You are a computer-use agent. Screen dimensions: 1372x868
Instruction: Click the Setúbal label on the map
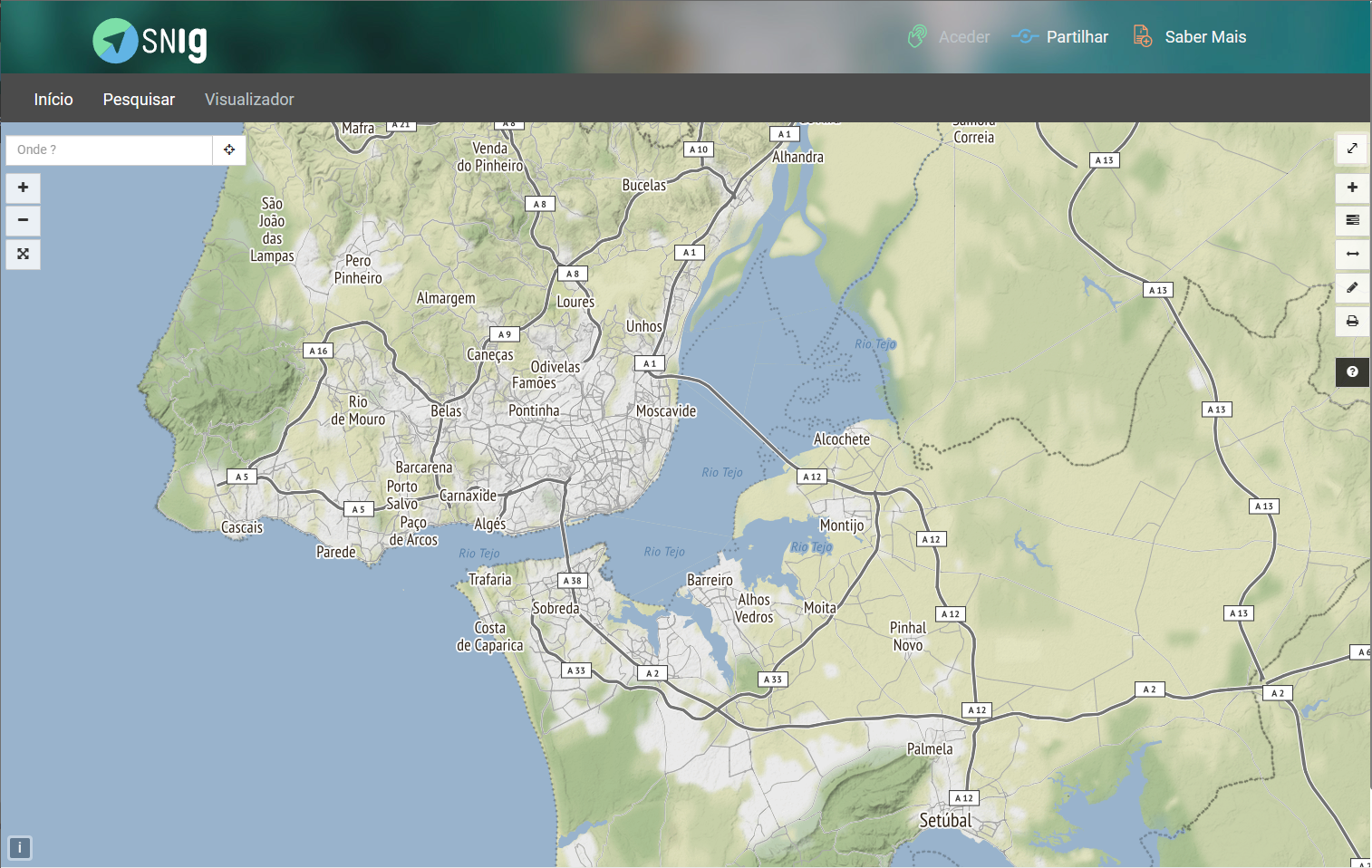pos(945,821)
